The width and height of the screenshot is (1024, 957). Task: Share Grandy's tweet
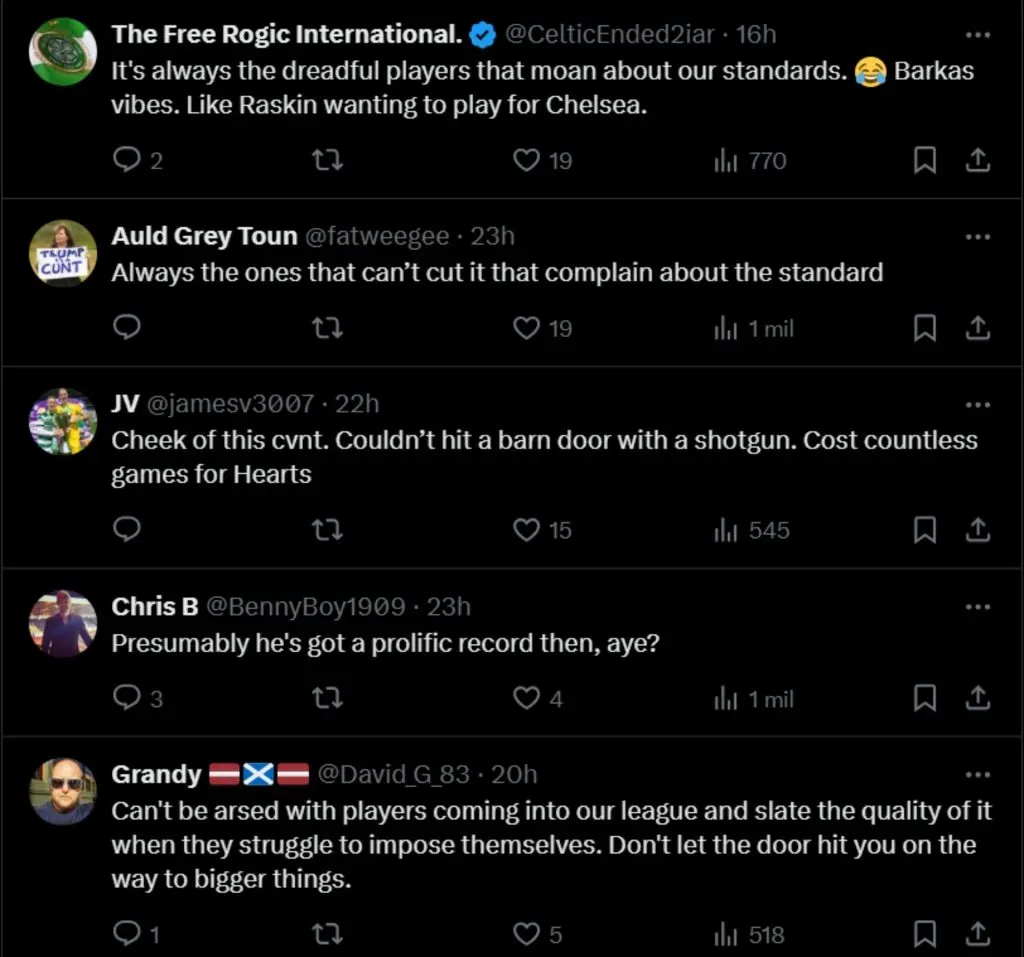click(979, 934)
